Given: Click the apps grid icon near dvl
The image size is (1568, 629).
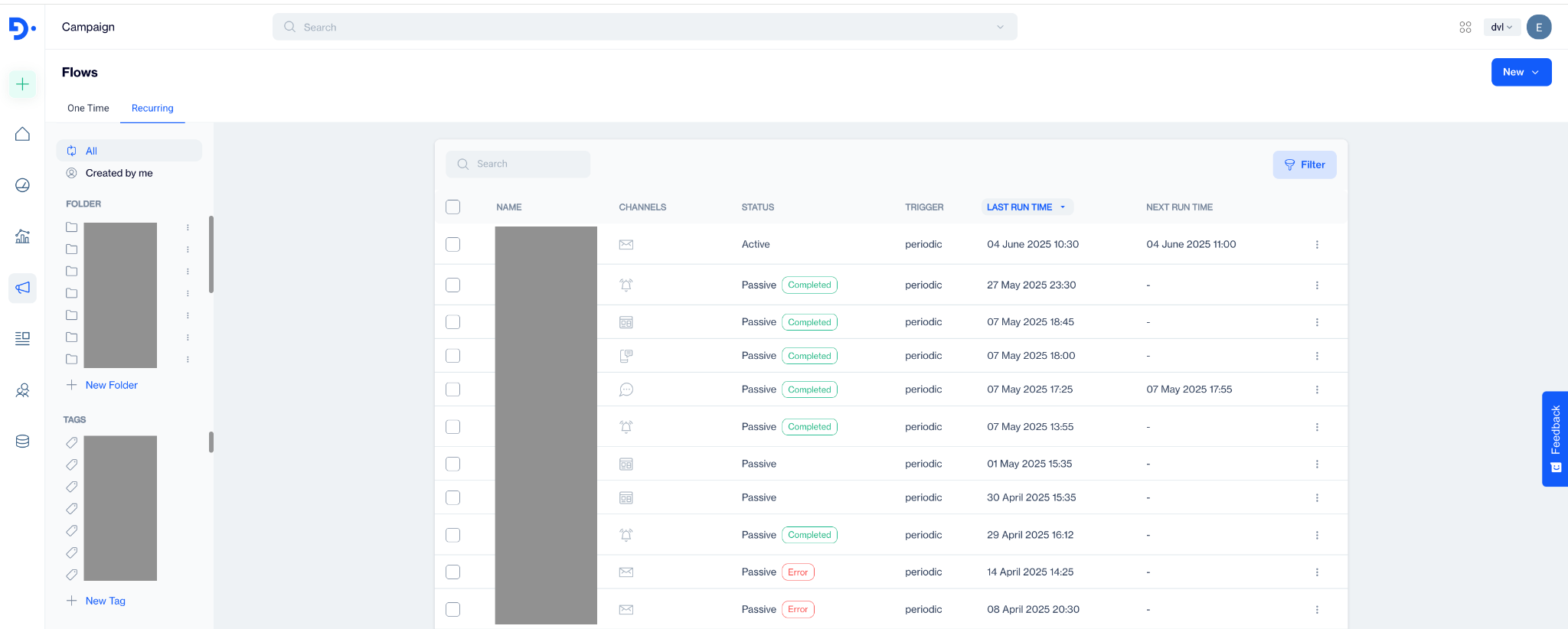Looking at the screenshot, I should coord(1465,28).
